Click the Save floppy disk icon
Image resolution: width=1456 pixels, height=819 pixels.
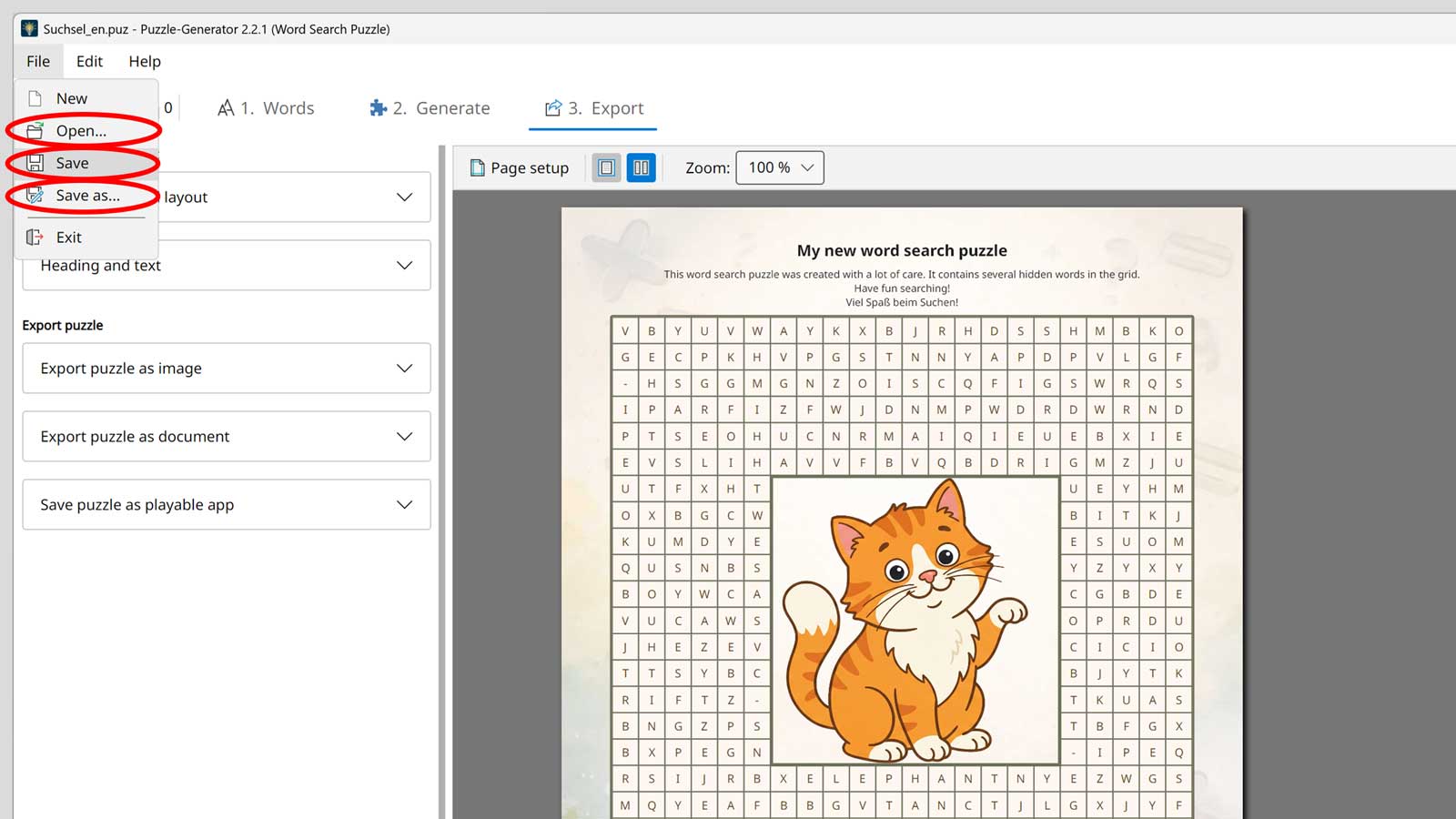click(35, 163)
